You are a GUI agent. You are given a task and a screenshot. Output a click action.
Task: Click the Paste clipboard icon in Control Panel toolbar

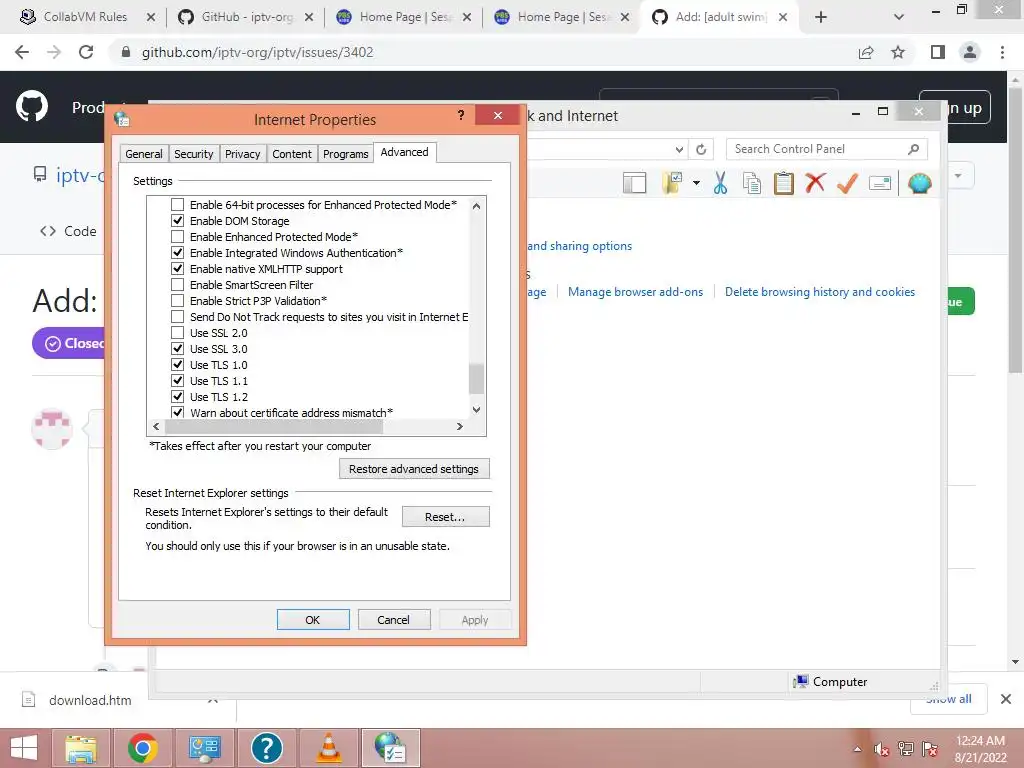pyautogui.click(x=784, y=184)
